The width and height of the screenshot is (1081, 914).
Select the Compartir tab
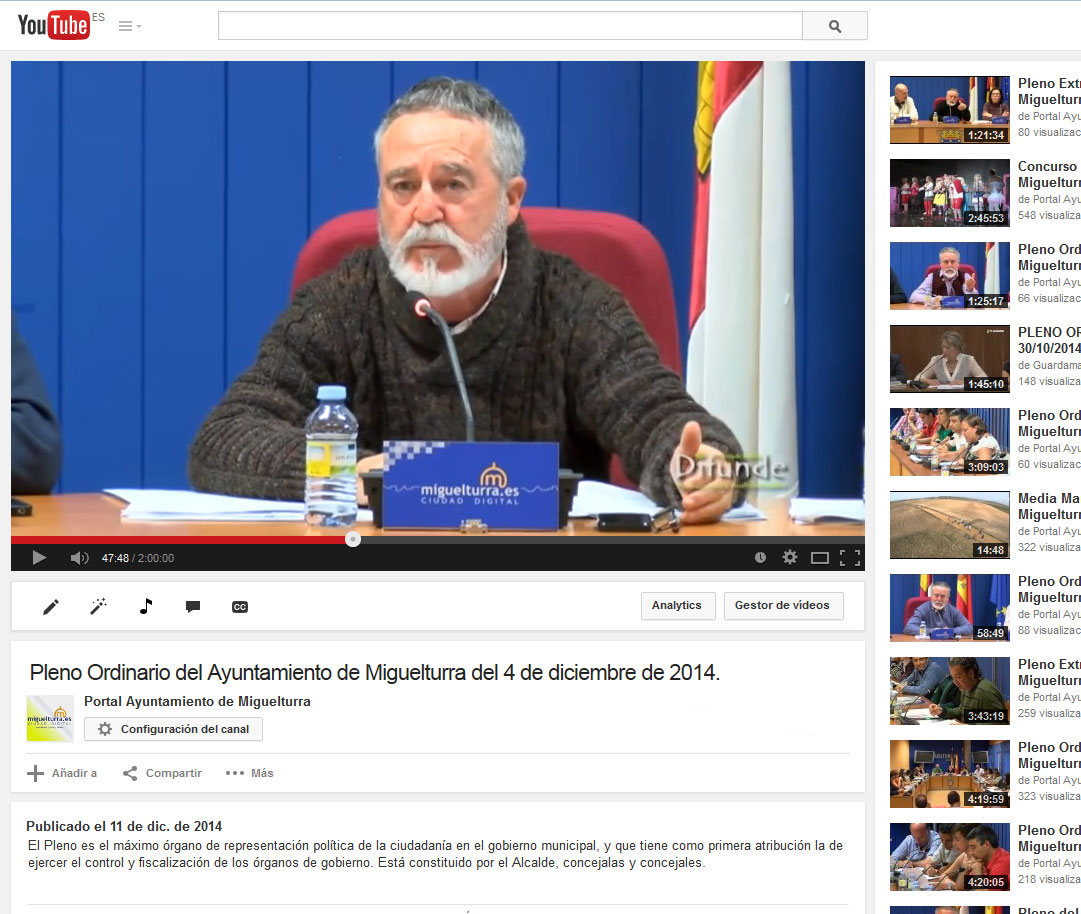[x=162, y=773]
